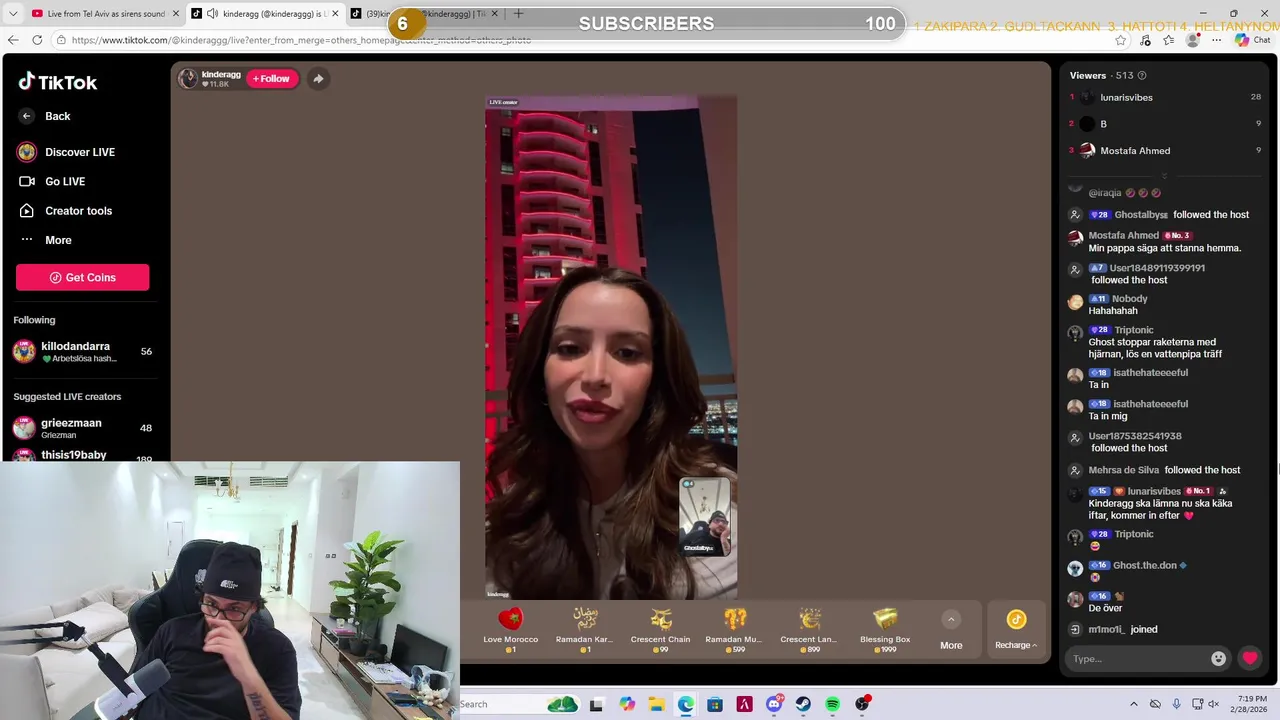
Task: Close the 'Live from Tel Aviv' tab
Action: coord(176,14)
